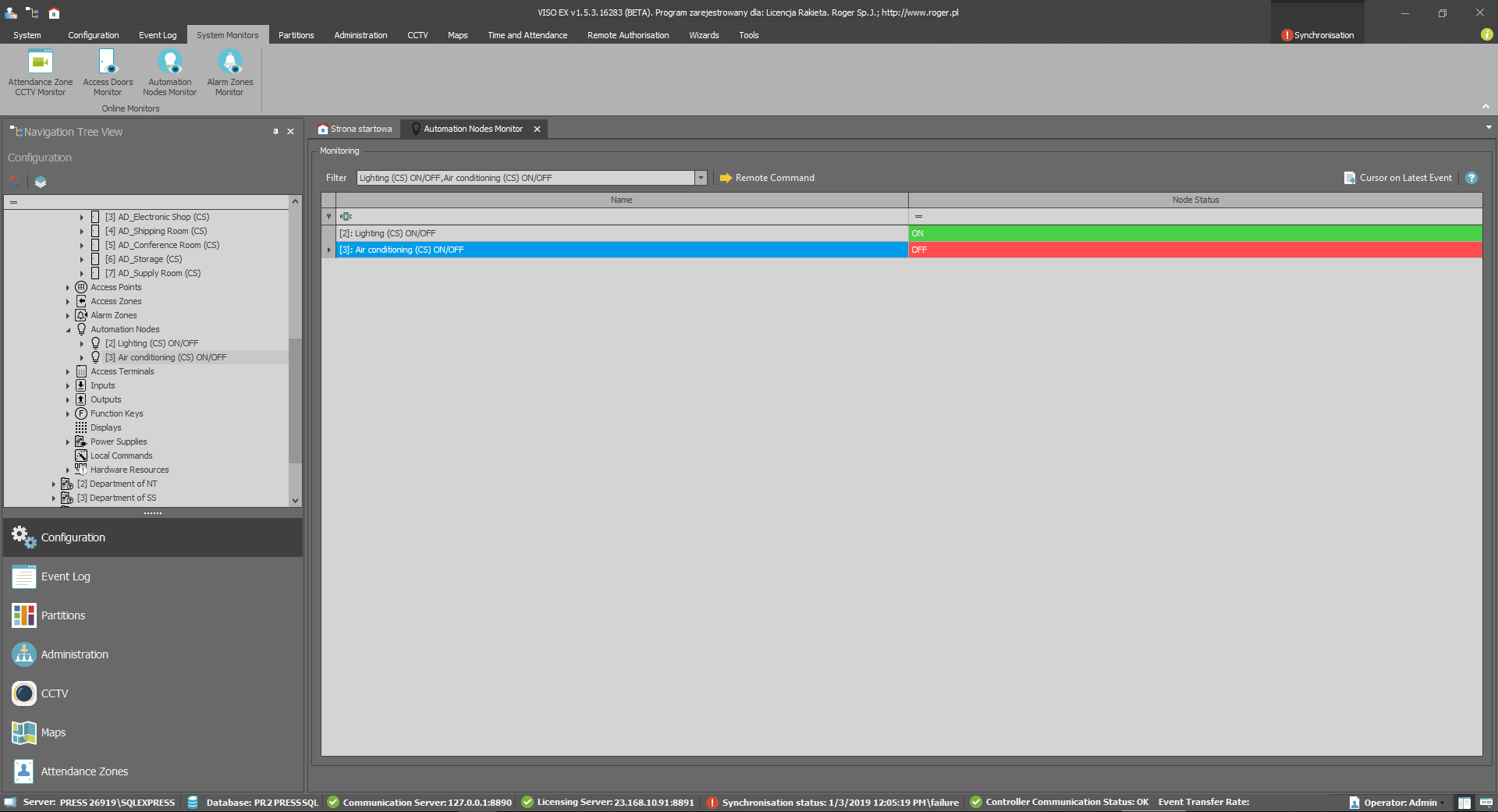This screenshot has width=1498, height=812.
Task: Click the Synchronisation alert button
Action: coord(1318,35)
